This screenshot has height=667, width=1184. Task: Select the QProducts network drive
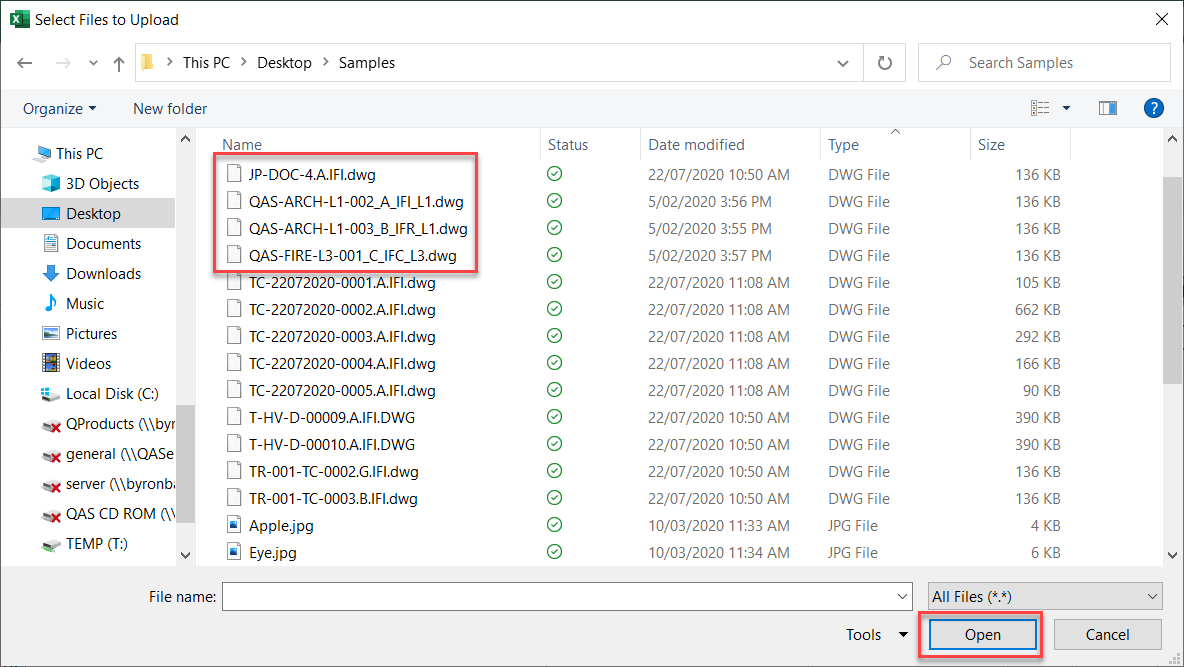[108, 424]
